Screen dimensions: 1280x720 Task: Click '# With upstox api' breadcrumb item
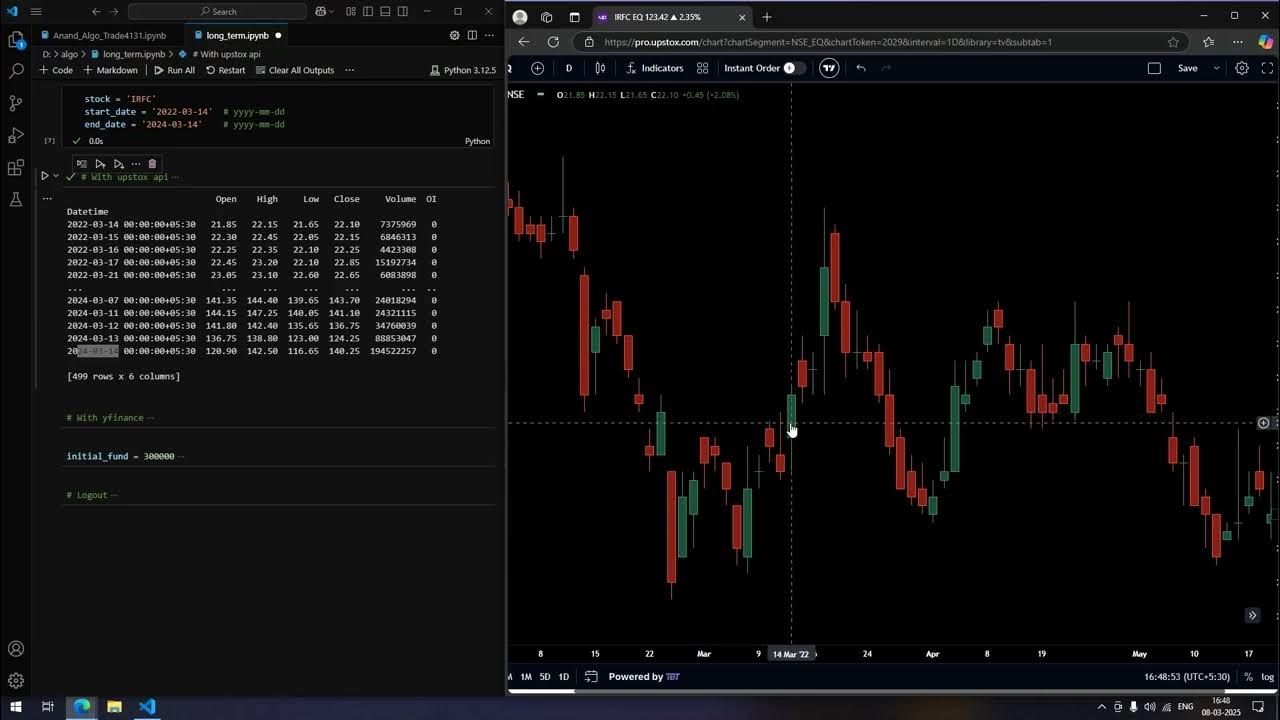coord(227,54)
